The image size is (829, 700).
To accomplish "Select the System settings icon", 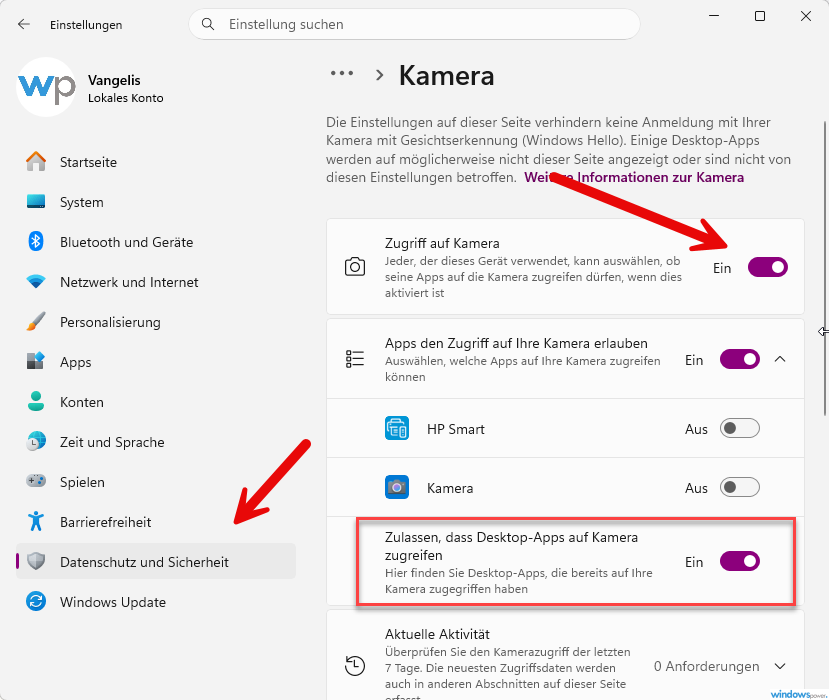I will coord(35,202).
